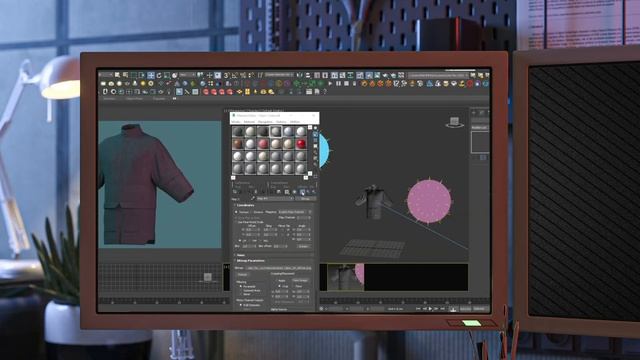Open Material menu in Material Editor
Screen dimensions: 640x360
click(x=249, y=122)
